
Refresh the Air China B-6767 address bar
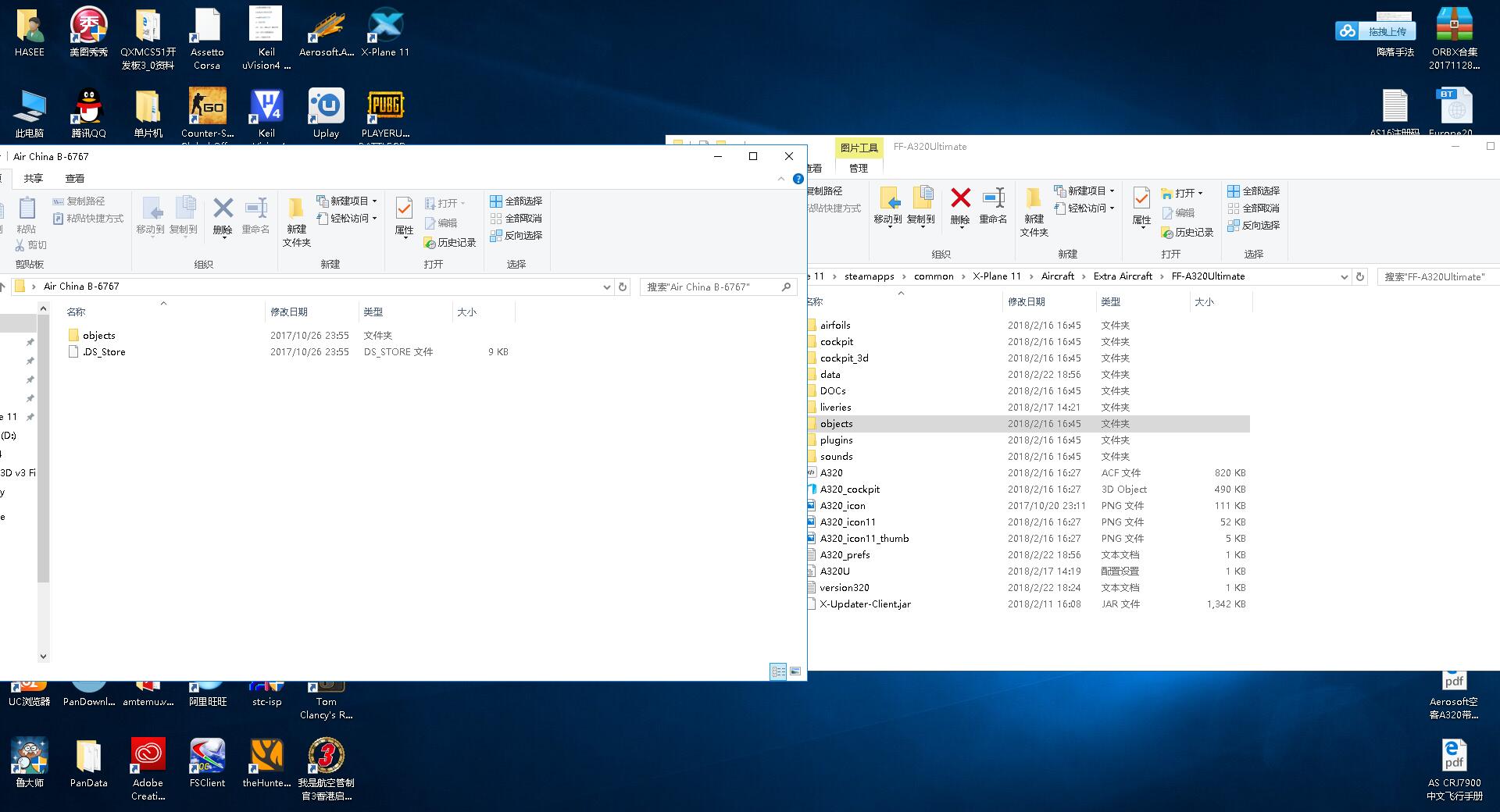[623, 287]
